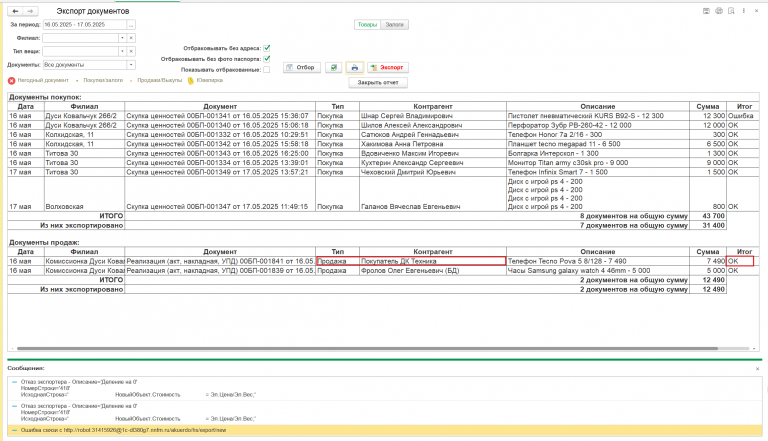Select Галанов Вячеслав Евгеньевич cell
Image resolution: width=768 pixels, height=441 pixels.
432,194
